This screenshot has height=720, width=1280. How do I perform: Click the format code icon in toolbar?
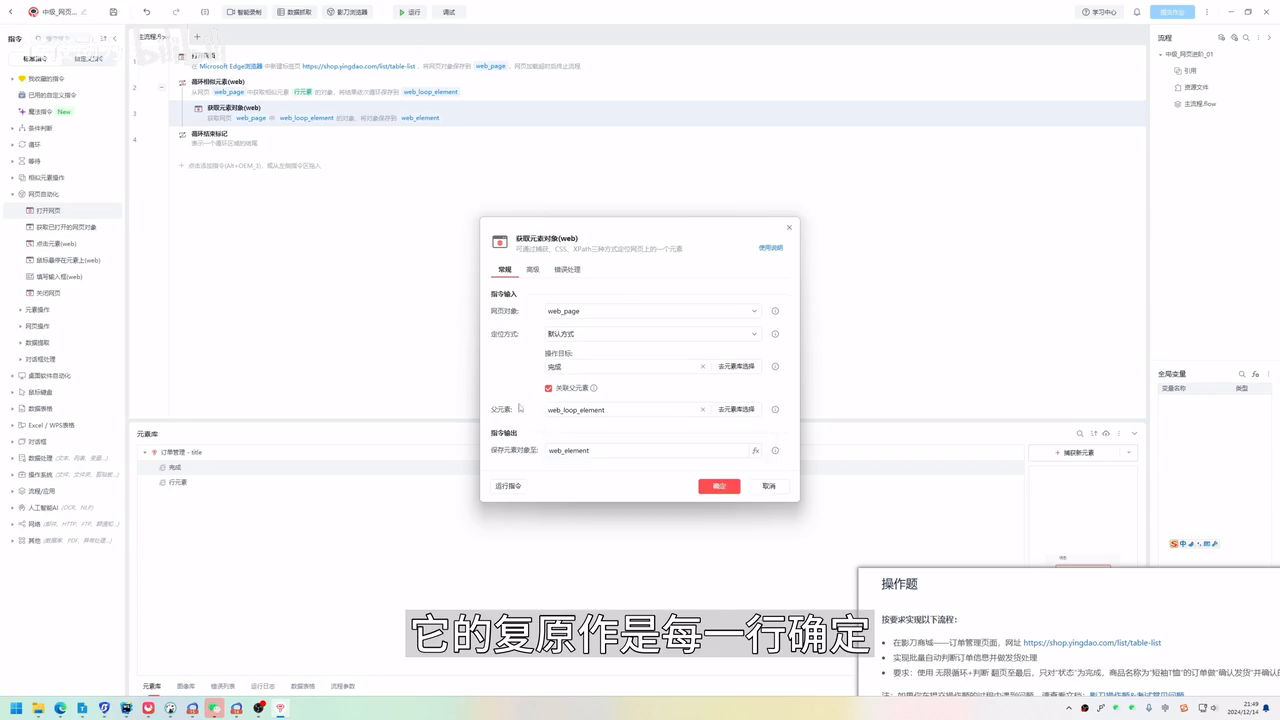click(x=205, y=12)
